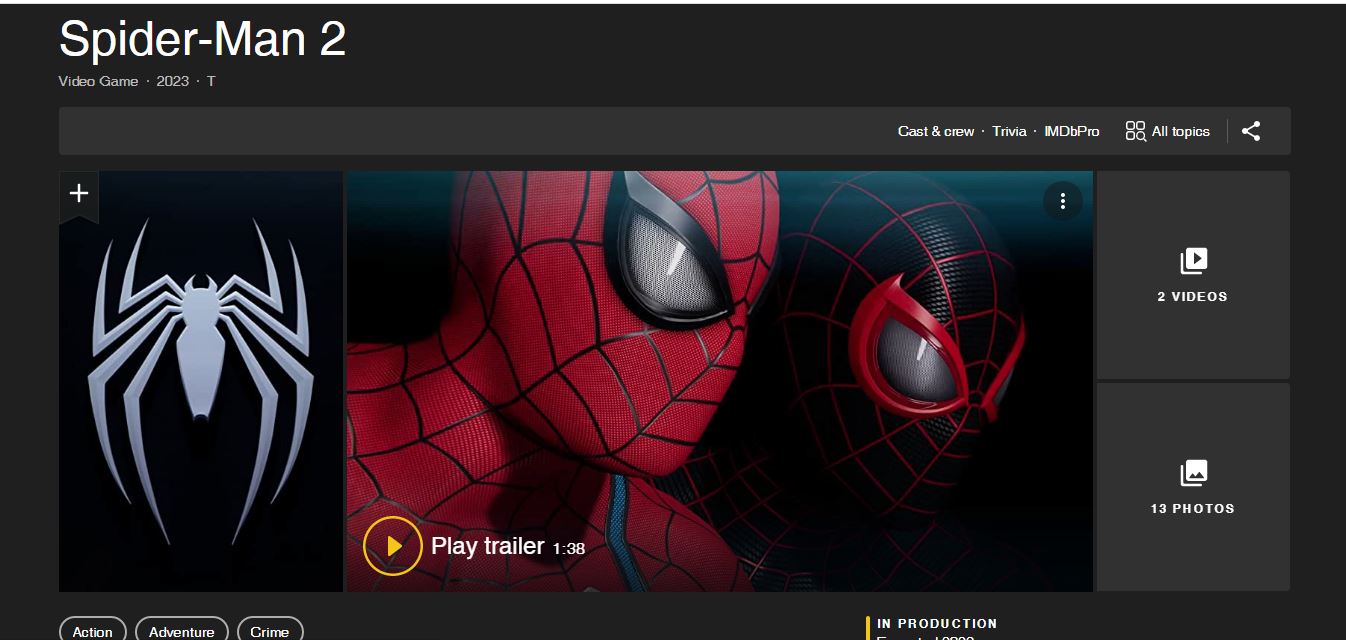
Task: Select the Crime genre chip
Action: click(x=270, y=631)
